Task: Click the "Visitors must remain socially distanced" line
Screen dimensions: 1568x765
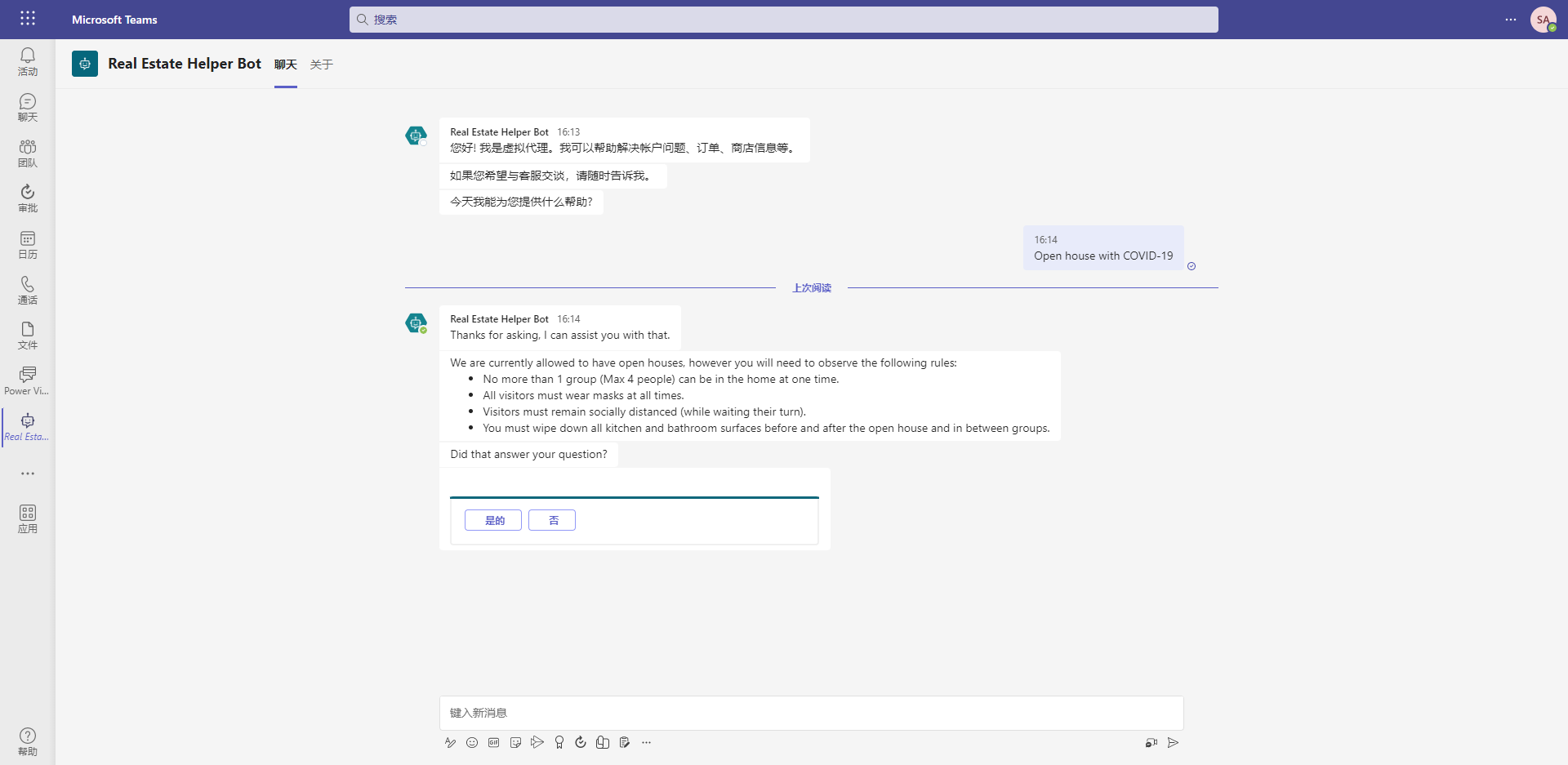Action: (x=644, y=411)
